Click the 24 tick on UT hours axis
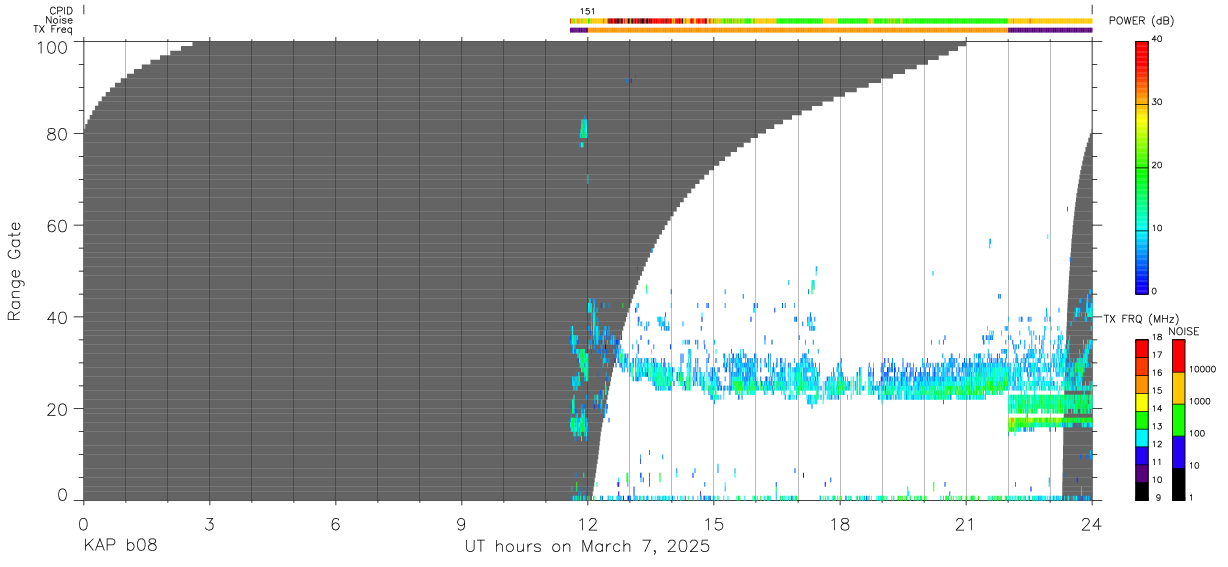1228x567 pixels. (1091, 524)
